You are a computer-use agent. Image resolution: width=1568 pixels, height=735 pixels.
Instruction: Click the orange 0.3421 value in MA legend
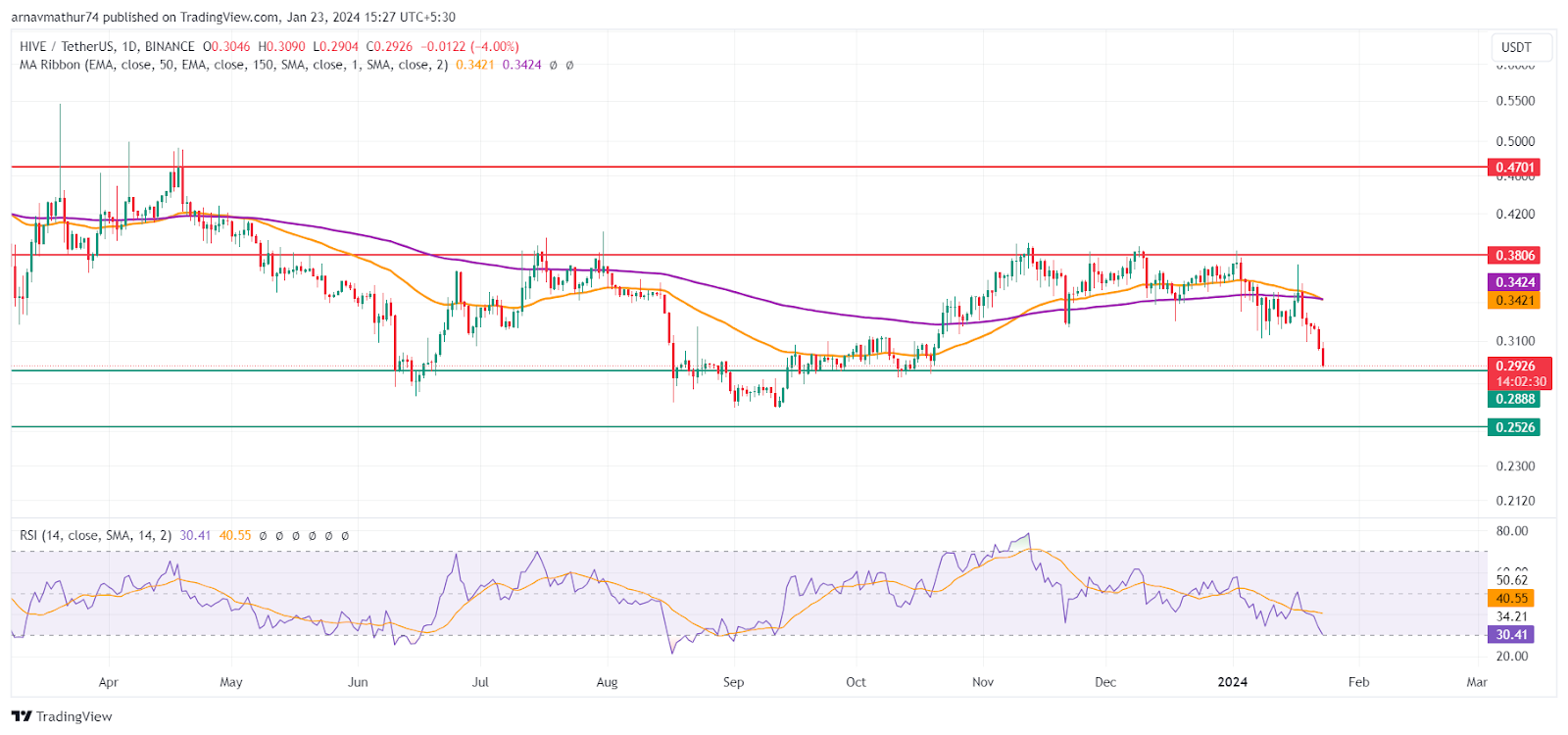coord(474,65)
